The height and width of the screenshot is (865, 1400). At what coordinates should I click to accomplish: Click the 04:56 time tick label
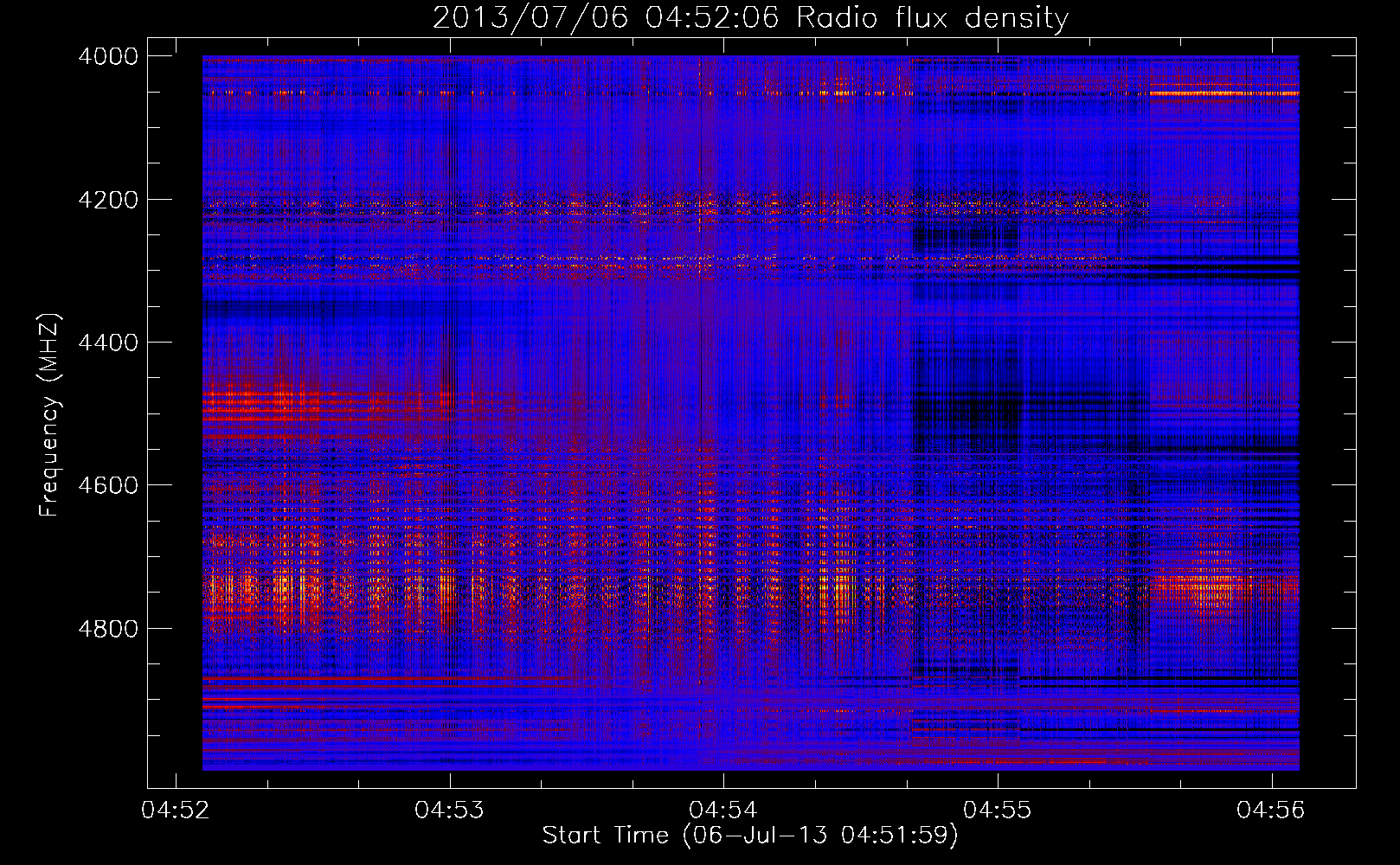click(x=1271, y=810)
